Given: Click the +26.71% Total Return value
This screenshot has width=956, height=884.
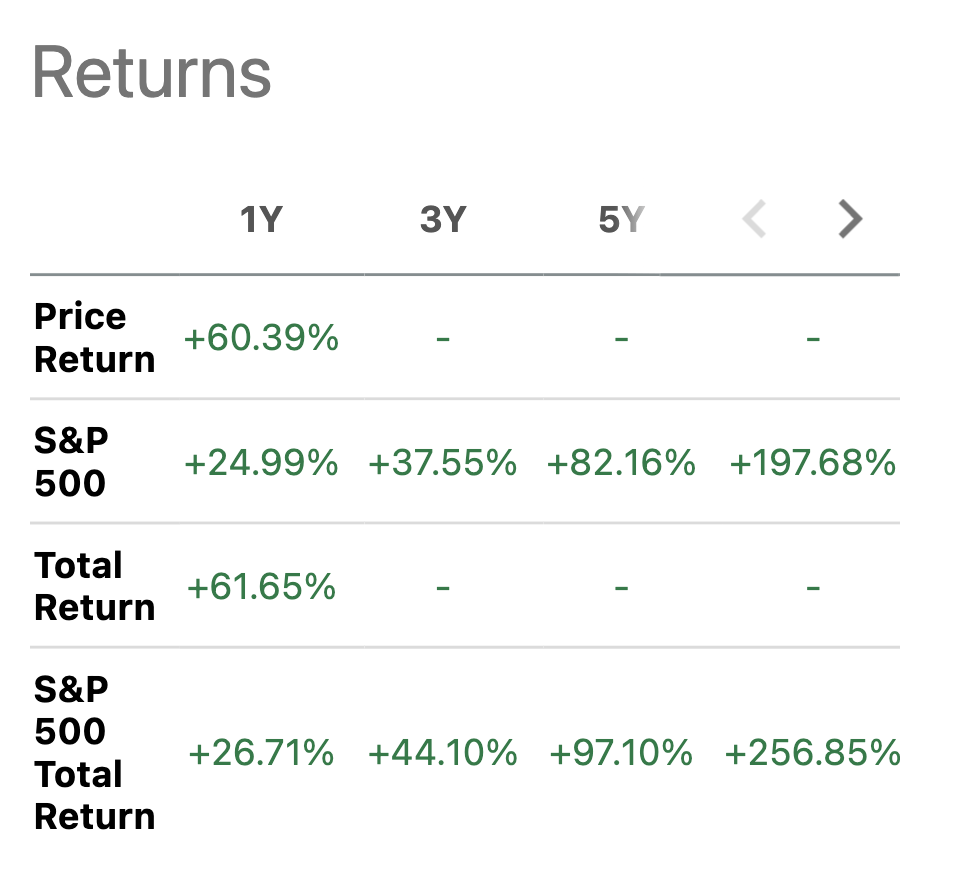Looking at the screenshot, I should 262,754.
